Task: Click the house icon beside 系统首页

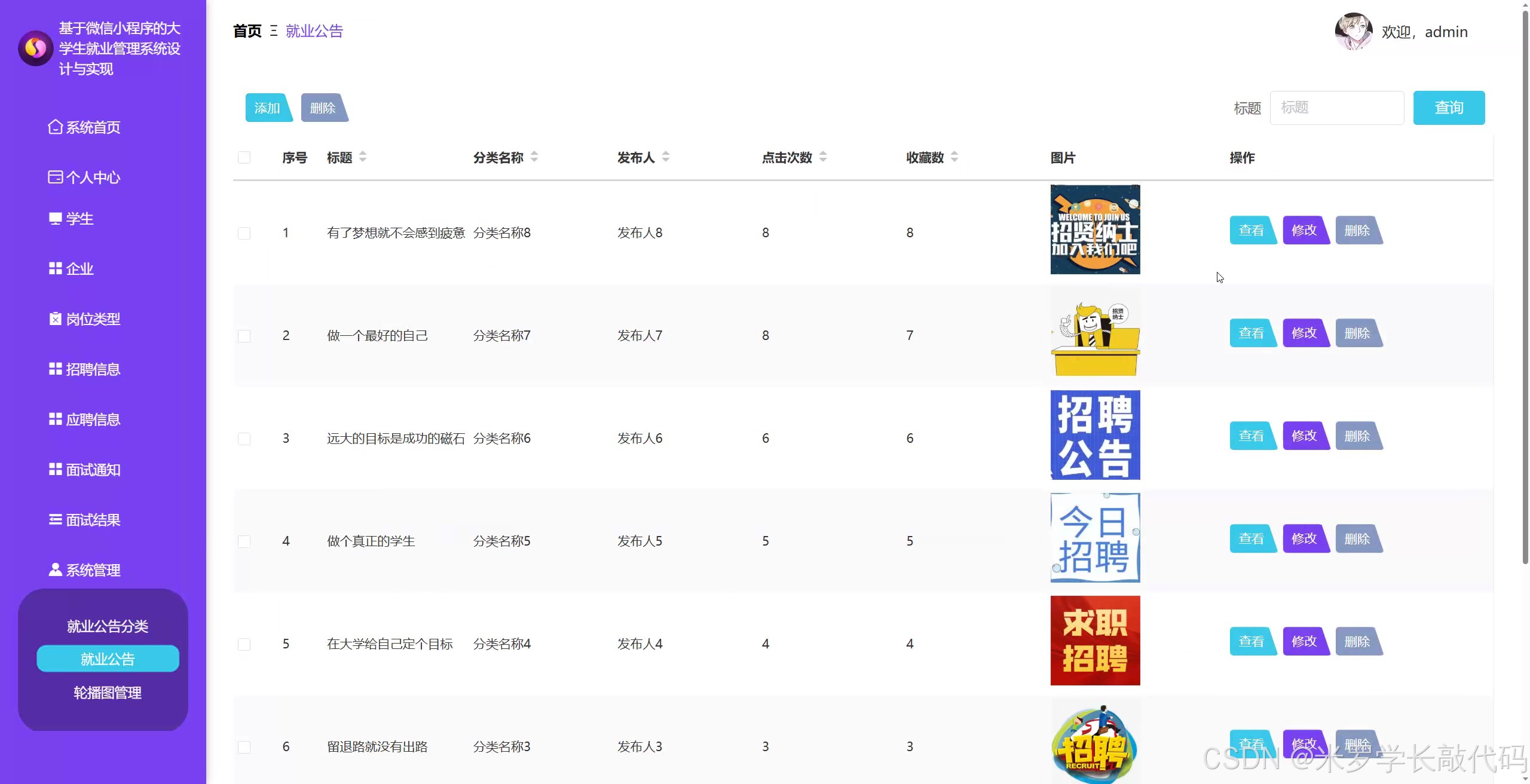Action: pos(55,127)
